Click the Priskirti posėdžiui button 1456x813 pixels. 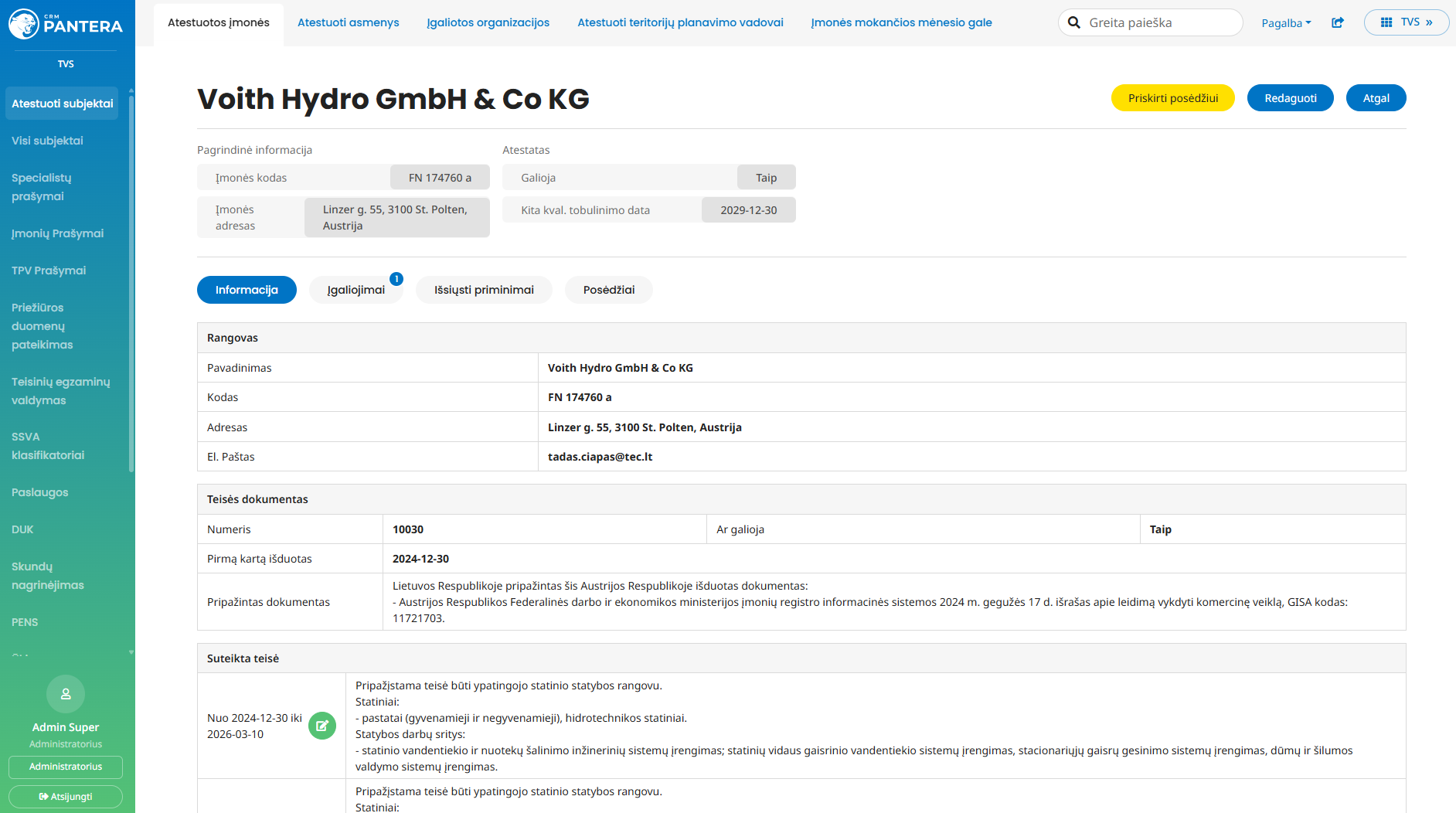click(1173, 98)
